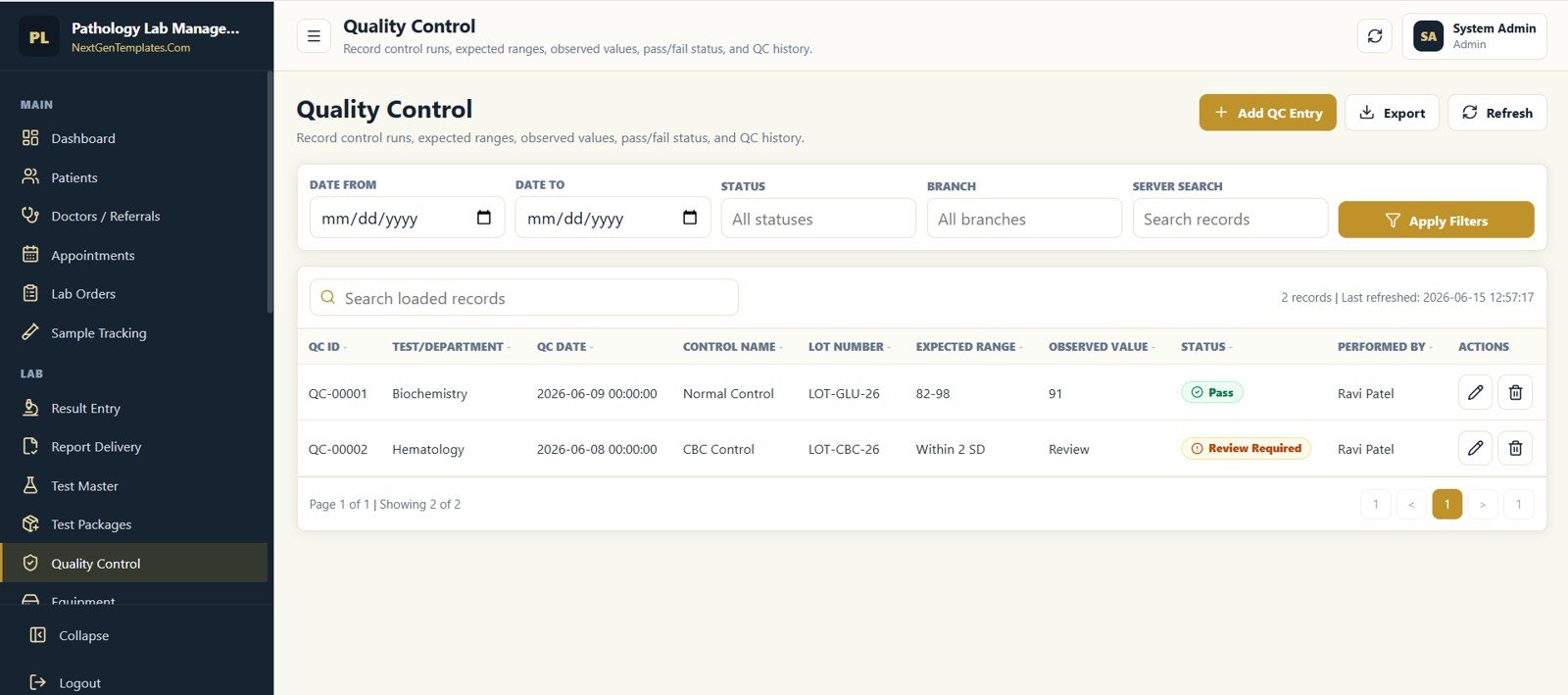Image resolution: width=1568 pixels, height=695 pixels.
Task: Add a new QC Entry
Action: point(1267,113)
